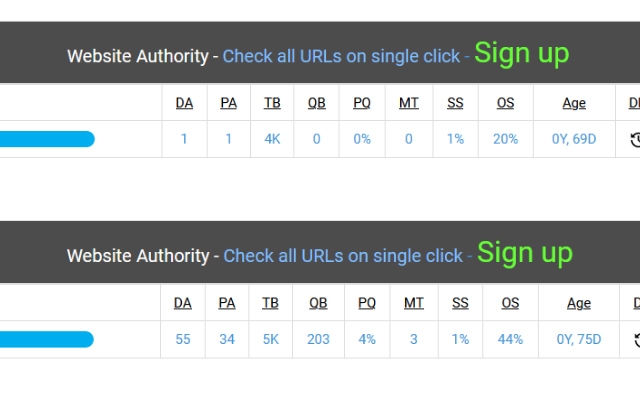Click the history icon in second table row
Viewport: 640px width, 400px height.
(637, 340)
